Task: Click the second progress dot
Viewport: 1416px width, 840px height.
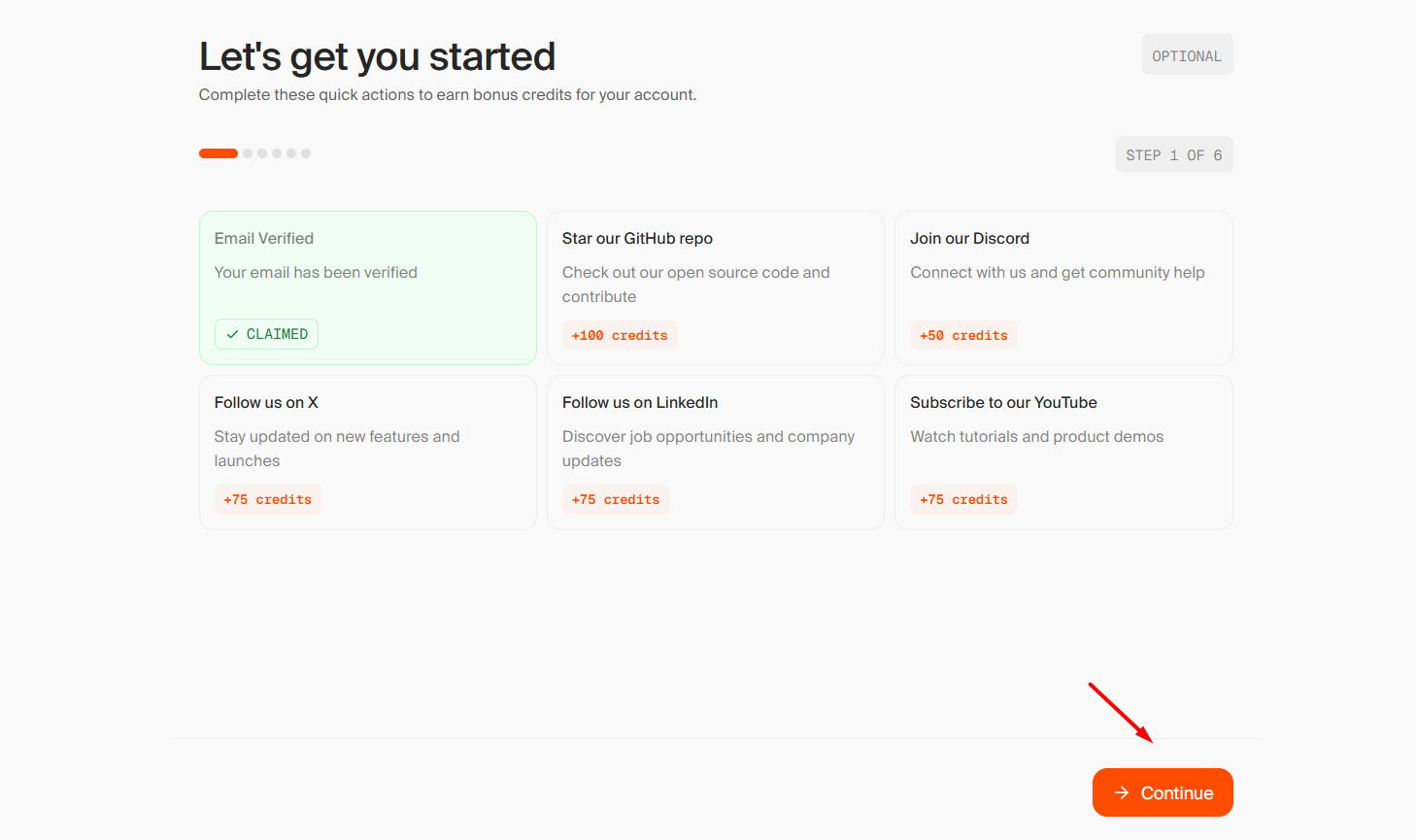Action: (x=248, y=153)
